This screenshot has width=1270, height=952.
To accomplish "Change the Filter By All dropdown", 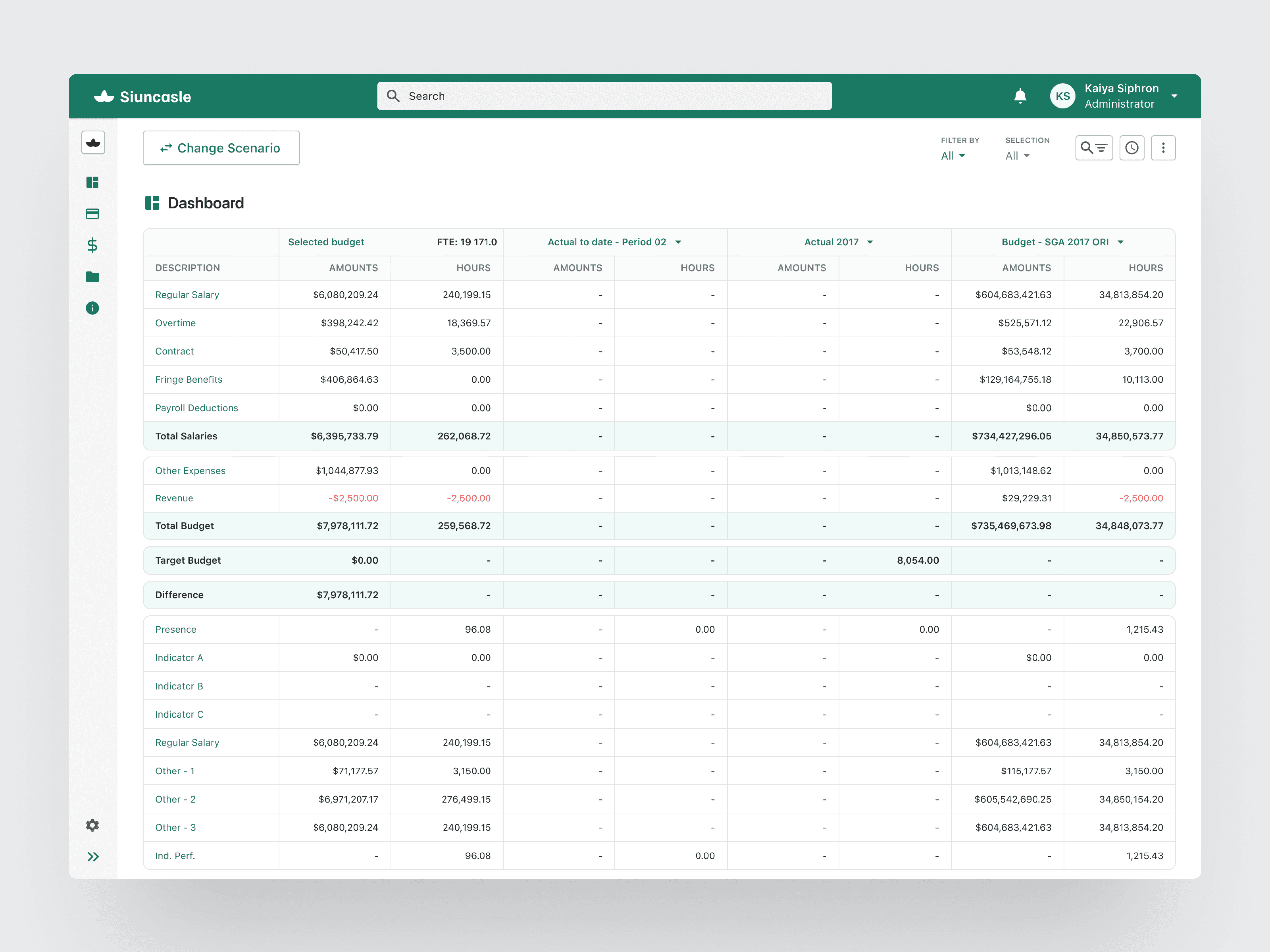I will (x=953, y=155).
